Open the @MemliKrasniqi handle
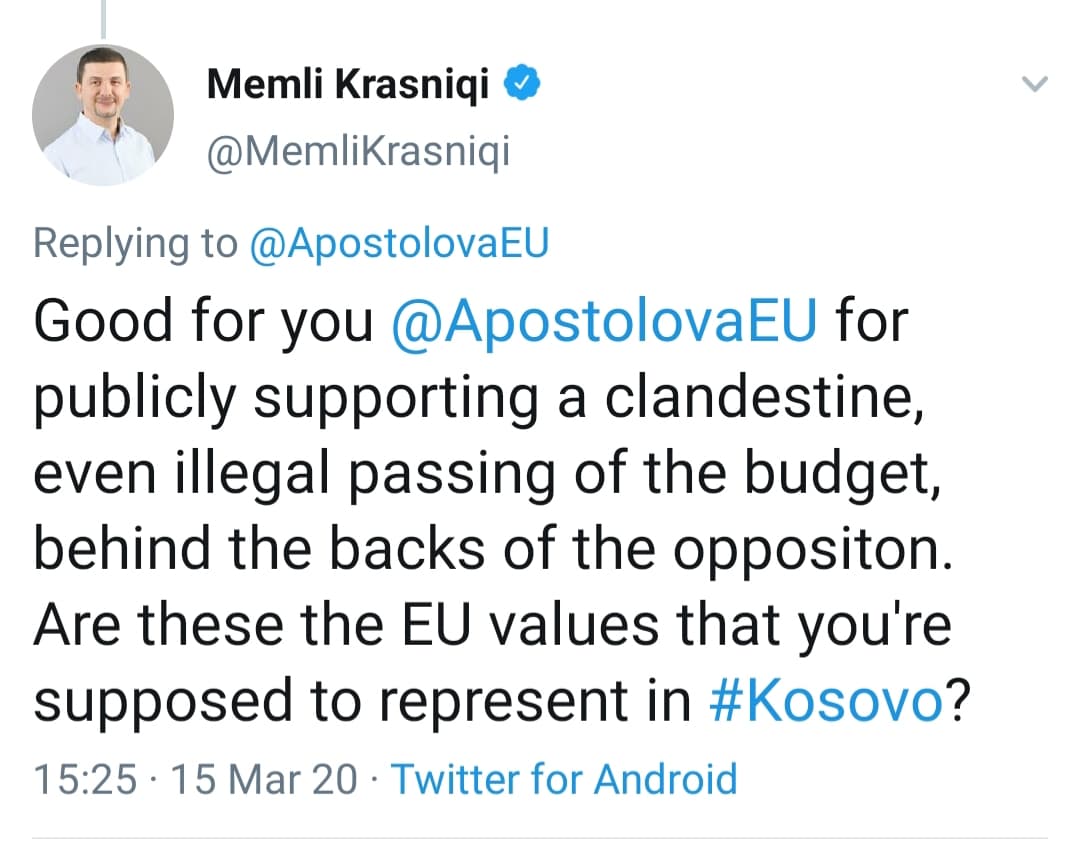 click(x=358, y=153)
